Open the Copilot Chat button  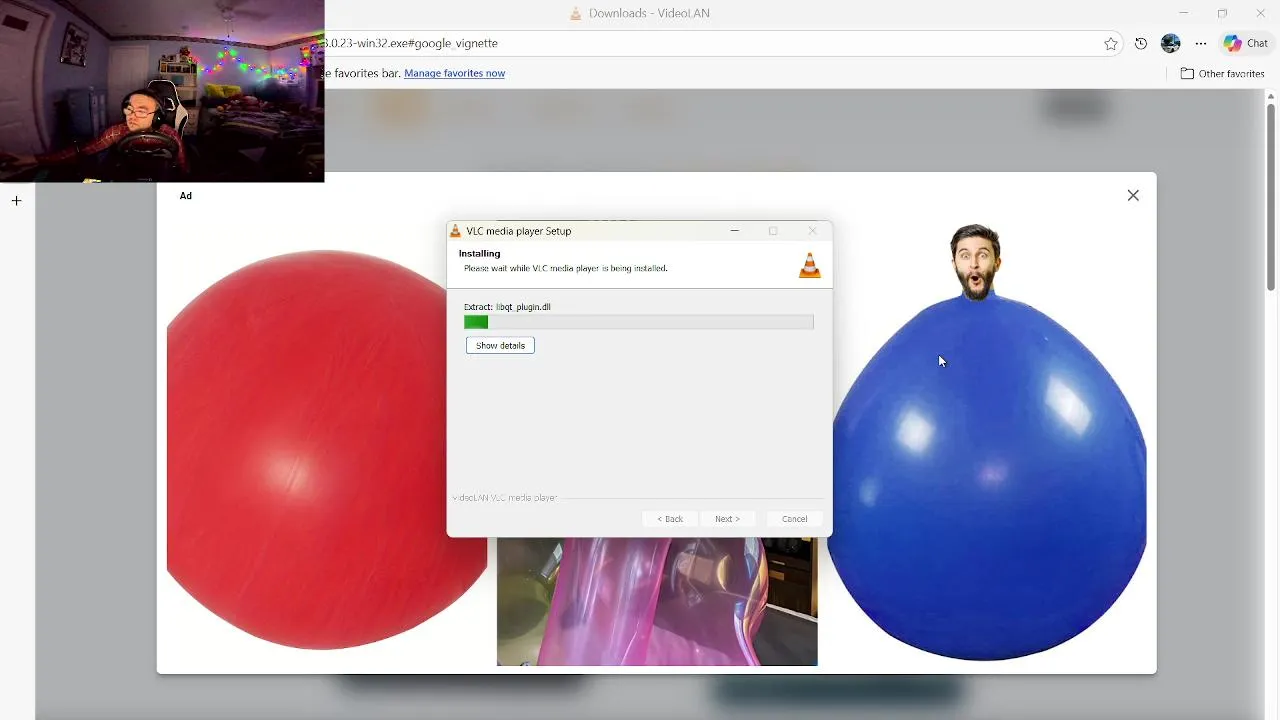point(1247,44)
